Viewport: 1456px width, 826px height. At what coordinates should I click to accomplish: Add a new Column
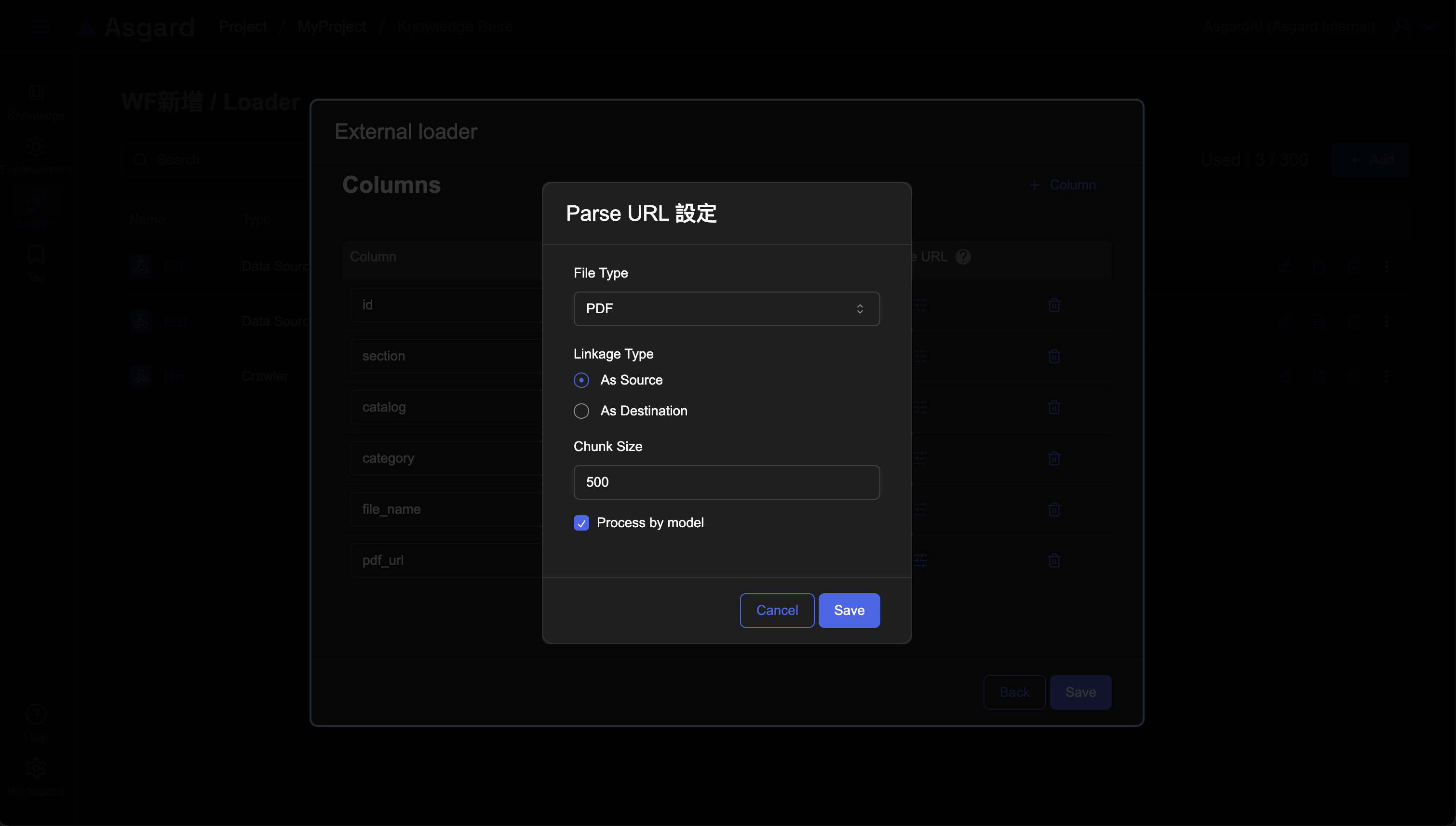click(x=1062, y=185)
